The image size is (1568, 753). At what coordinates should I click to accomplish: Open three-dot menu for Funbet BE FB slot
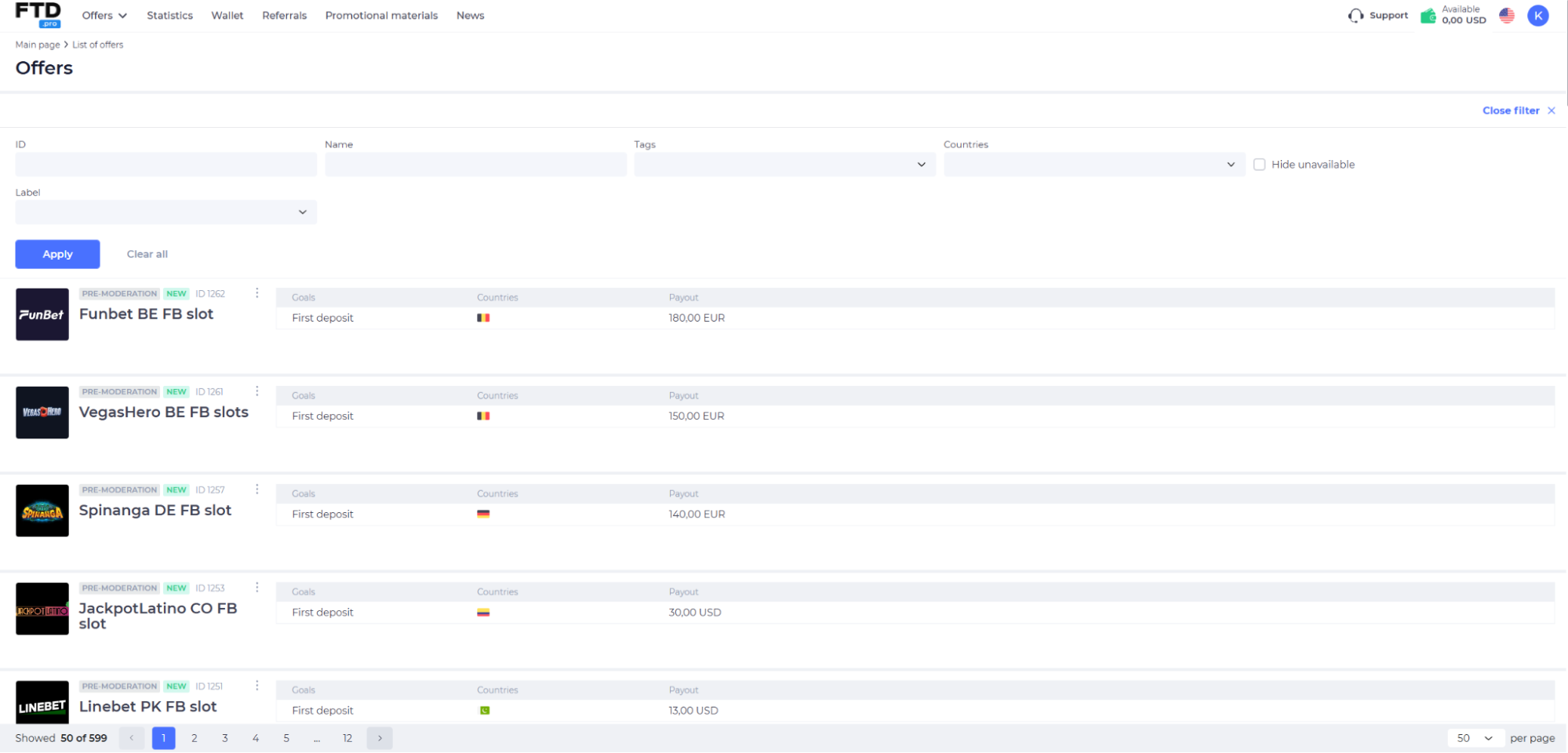point(257,293)
